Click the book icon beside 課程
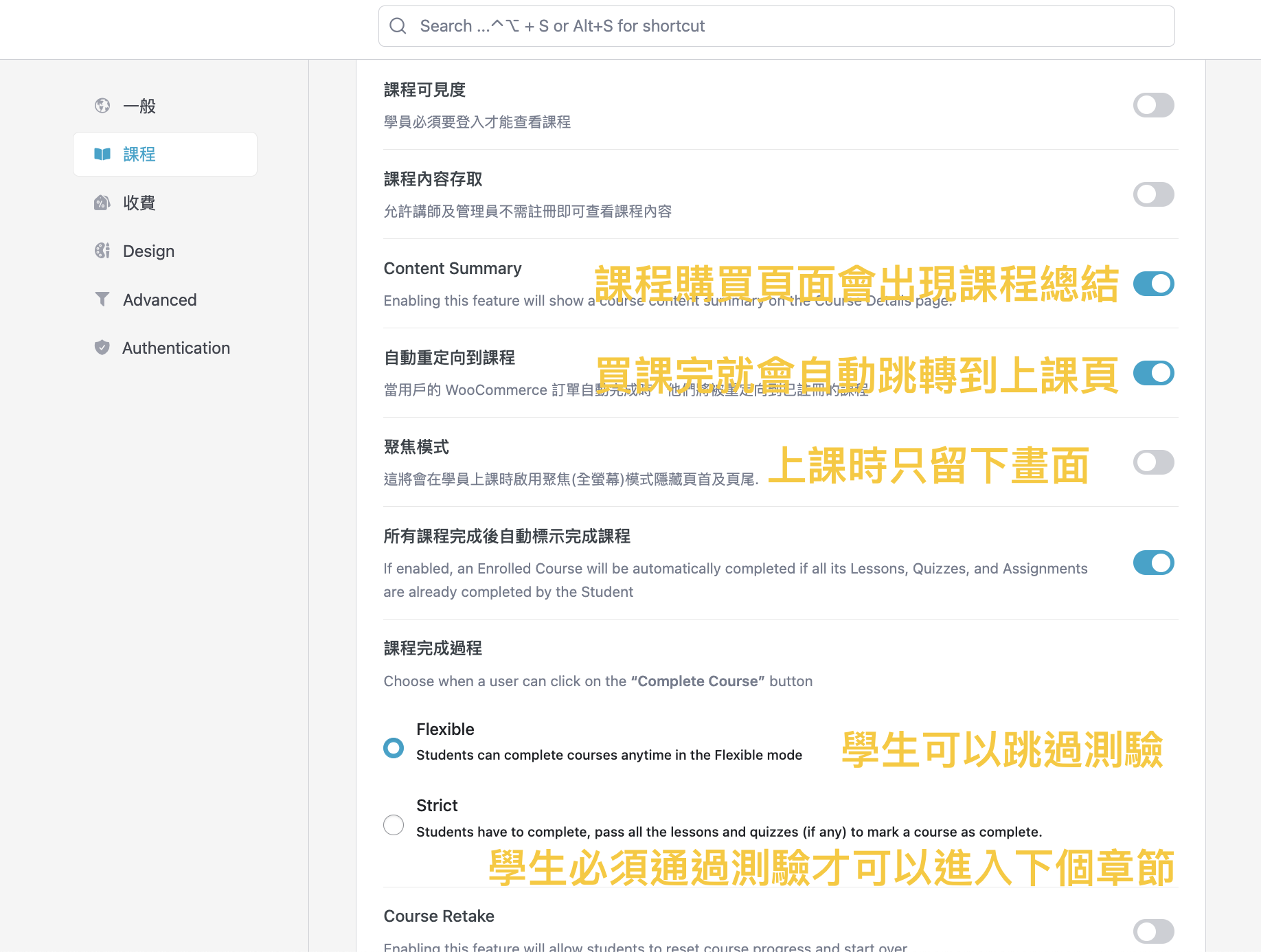Viewport: 1261px width, 952px height. click(x=102, y=154)
